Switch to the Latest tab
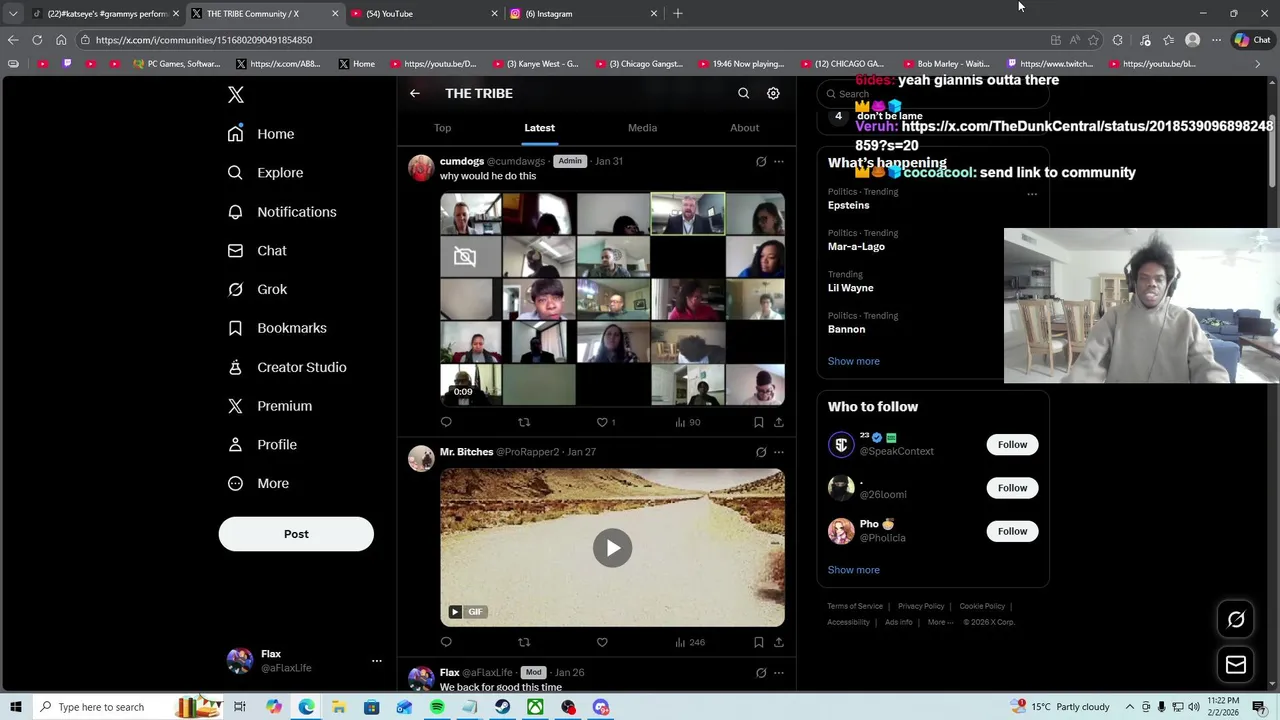The width and height of the screenshot is (1280, 720). (x=539, y=128)
